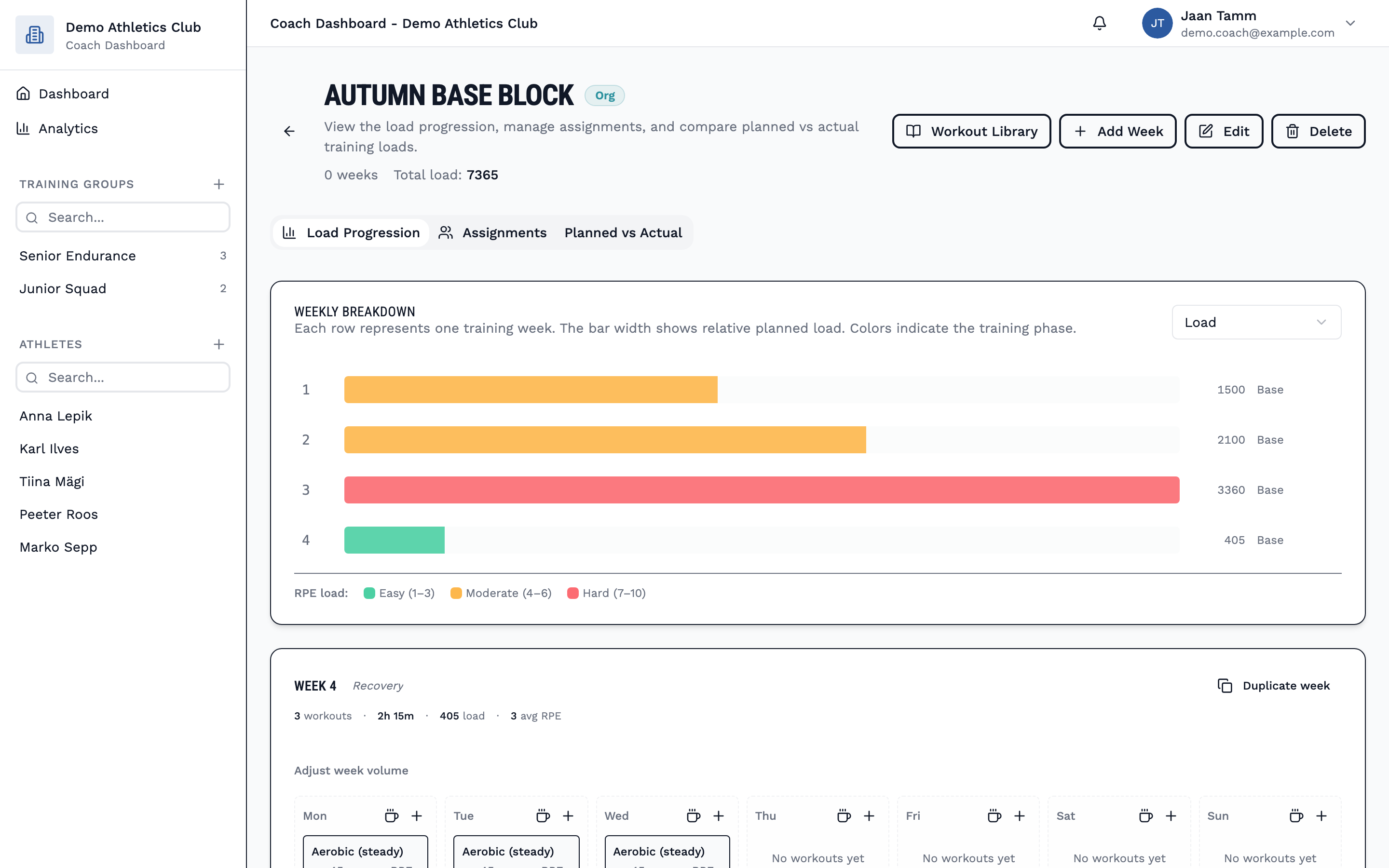Open athlete Anna Lepik
Image resolution: width=1389 pixels, height=868 pixels.
point(123,416)
